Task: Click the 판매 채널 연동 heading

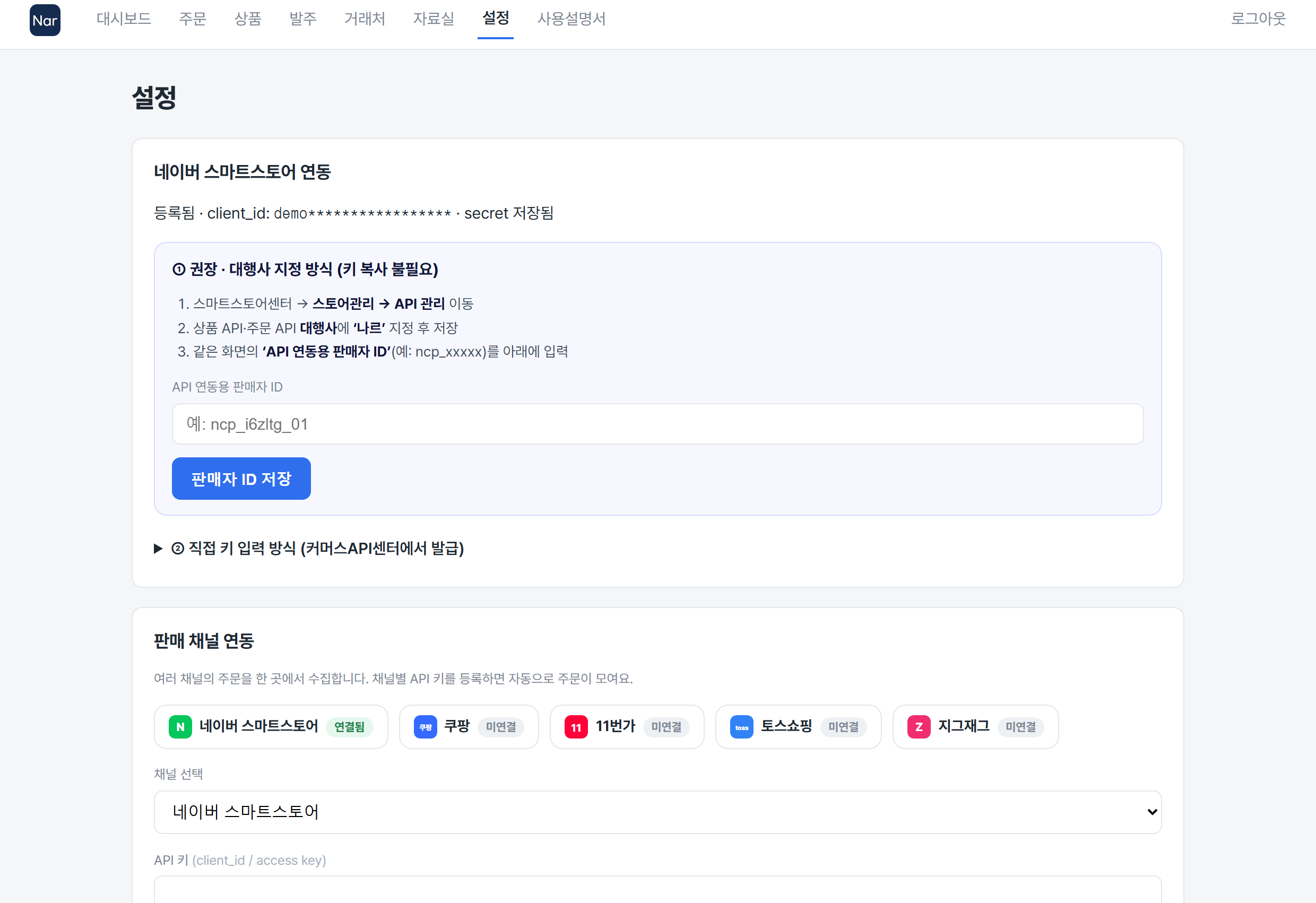Action: [204, 641]
